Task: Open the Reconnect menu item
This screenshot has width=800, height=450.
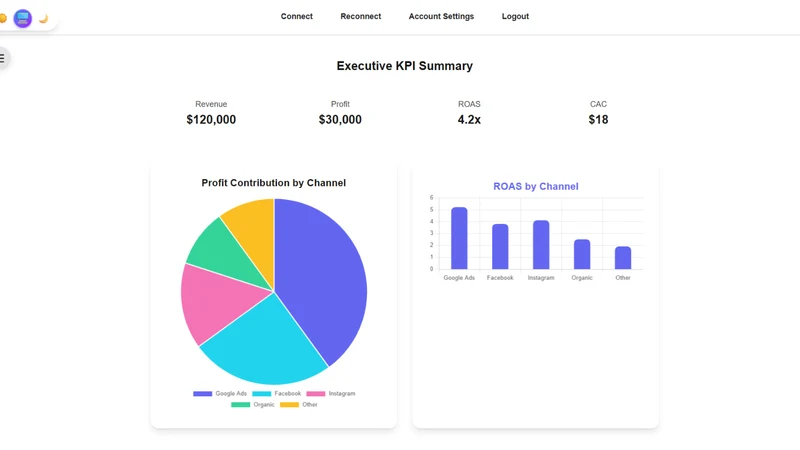Action: pos(361,16)
